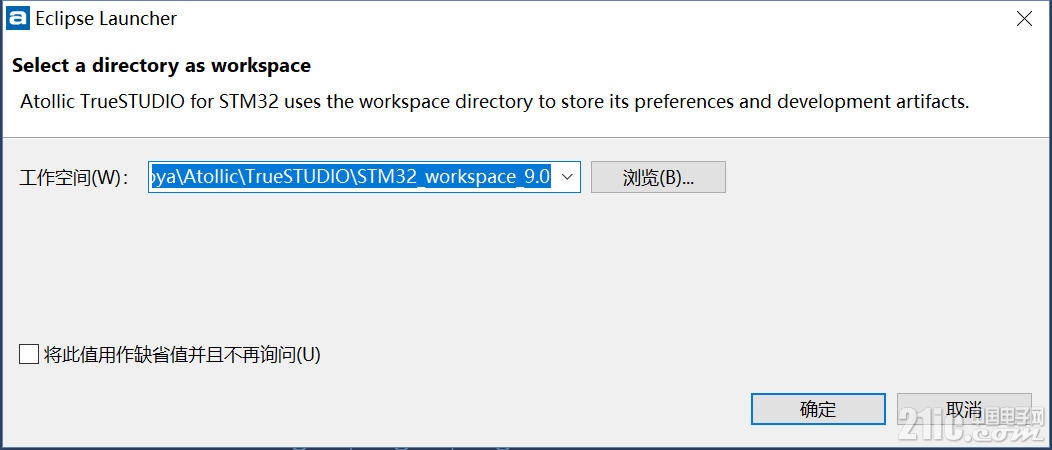Cancel with the 取消 button

(964, 408)
